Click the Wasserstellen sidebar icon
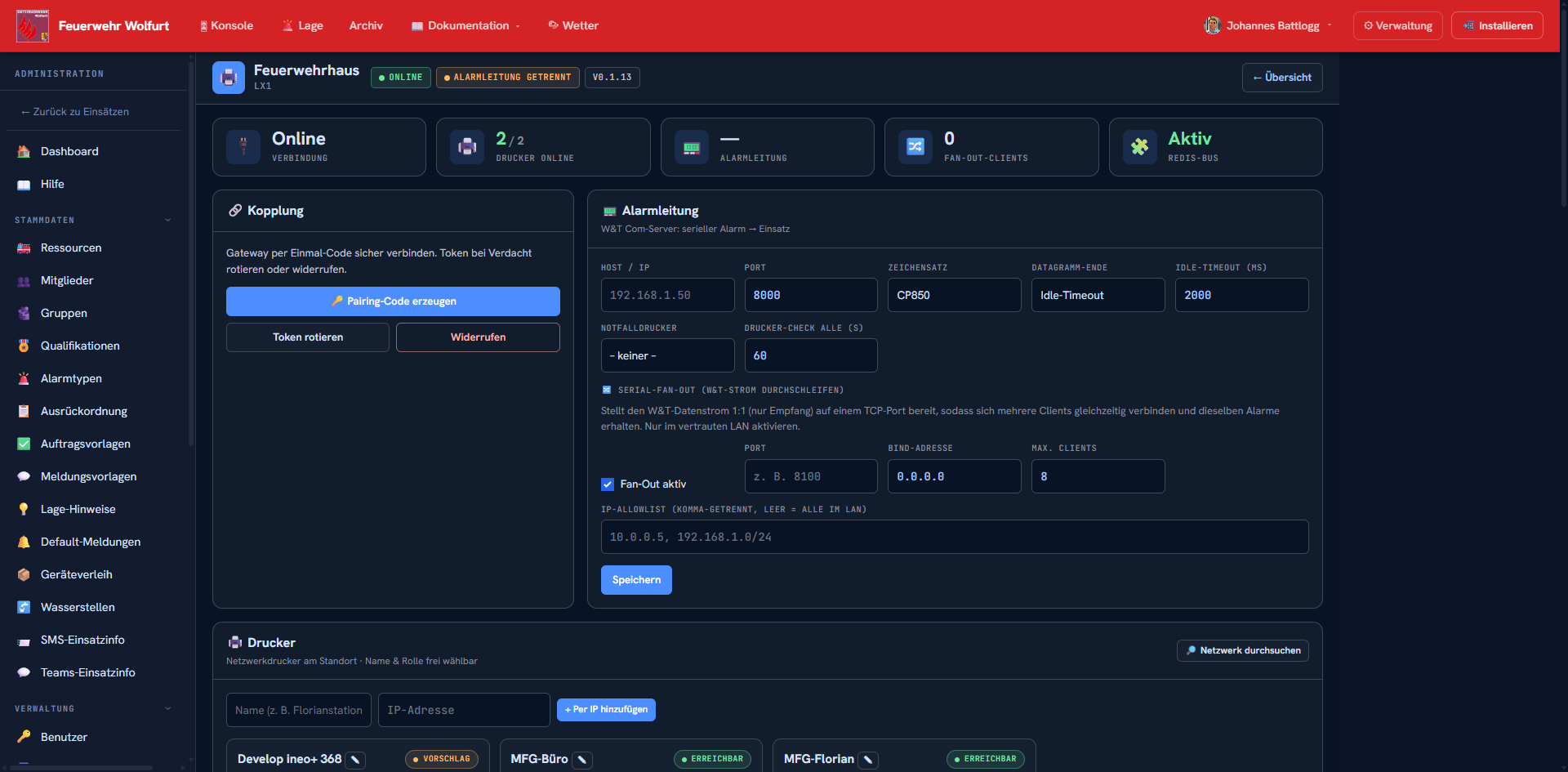Screen dimensions: 1568x772 click(x=24, y=607)
